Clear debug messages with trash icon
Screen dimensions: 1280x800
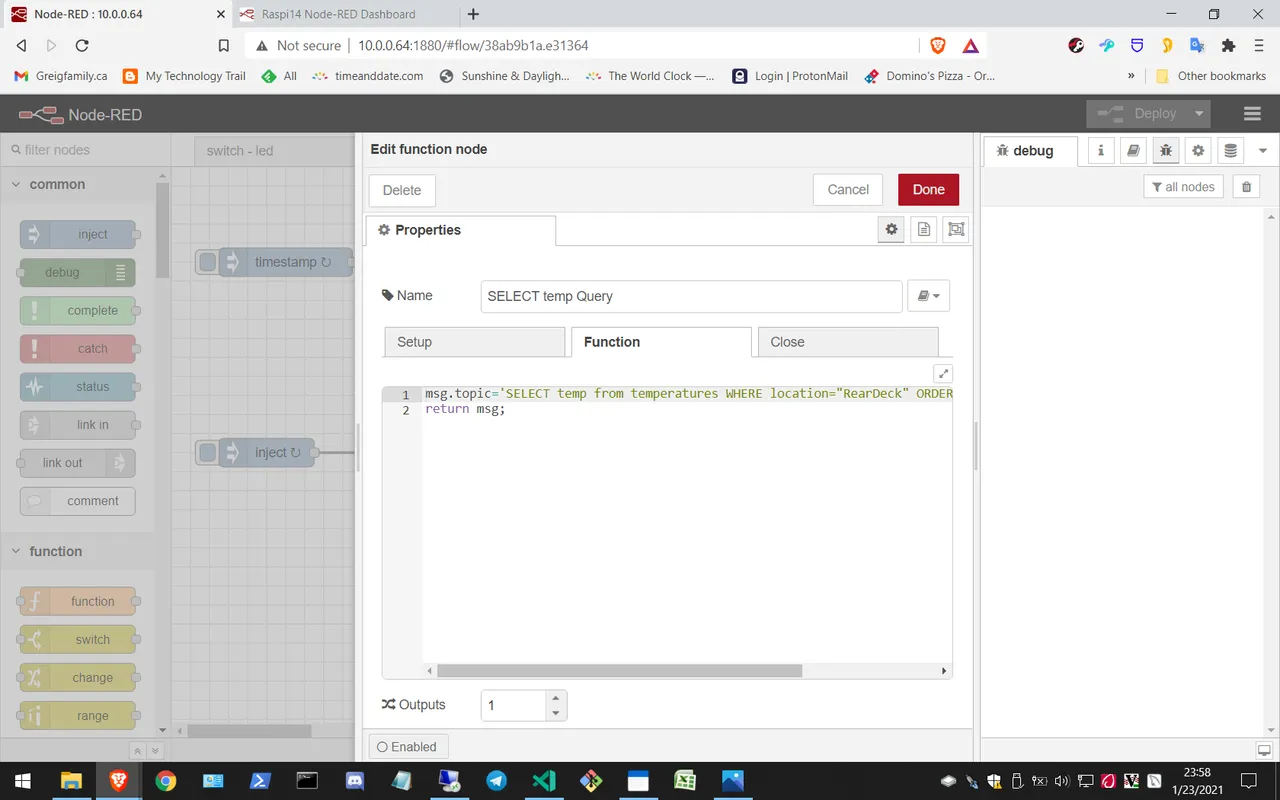[x=1245, y=186]
